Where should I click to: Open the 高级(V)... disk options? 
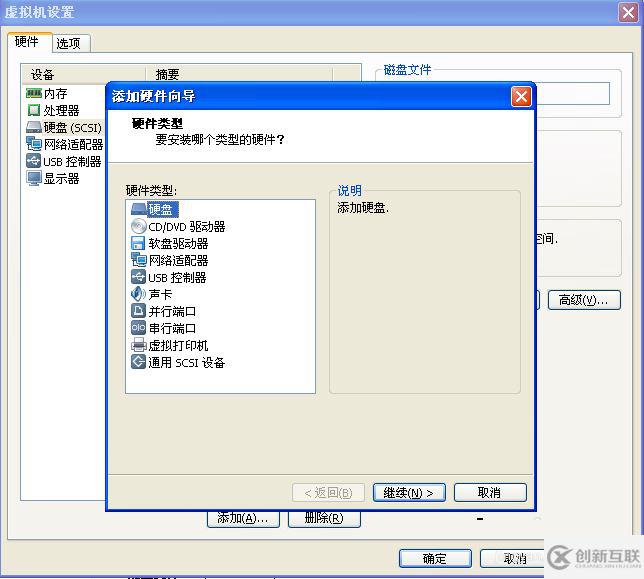584,300
